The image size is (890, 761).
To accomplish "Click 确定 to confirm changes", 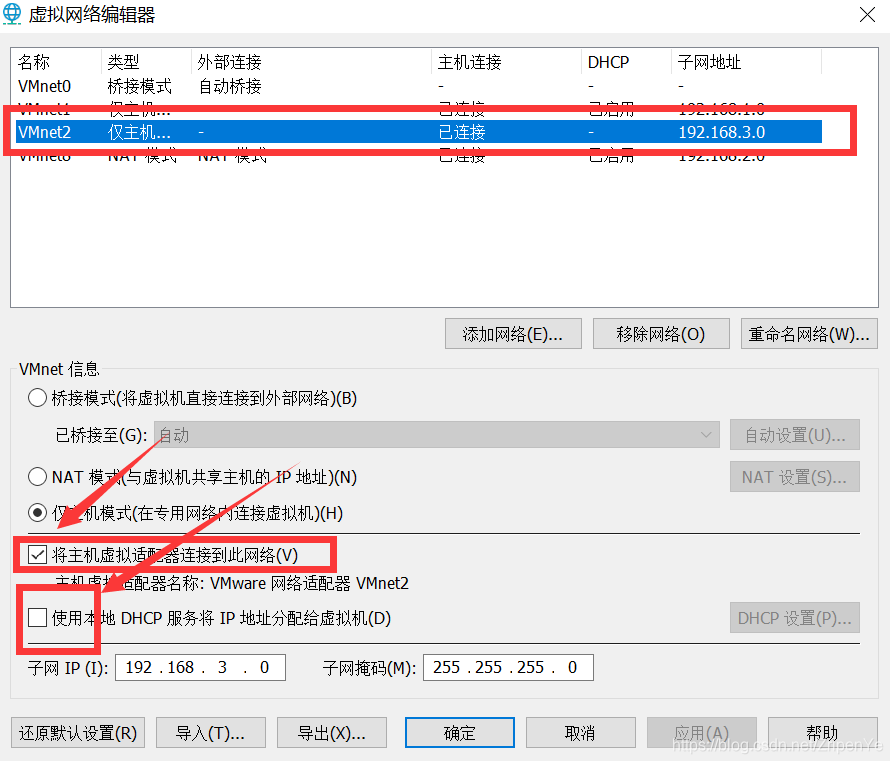I will 459,732.
